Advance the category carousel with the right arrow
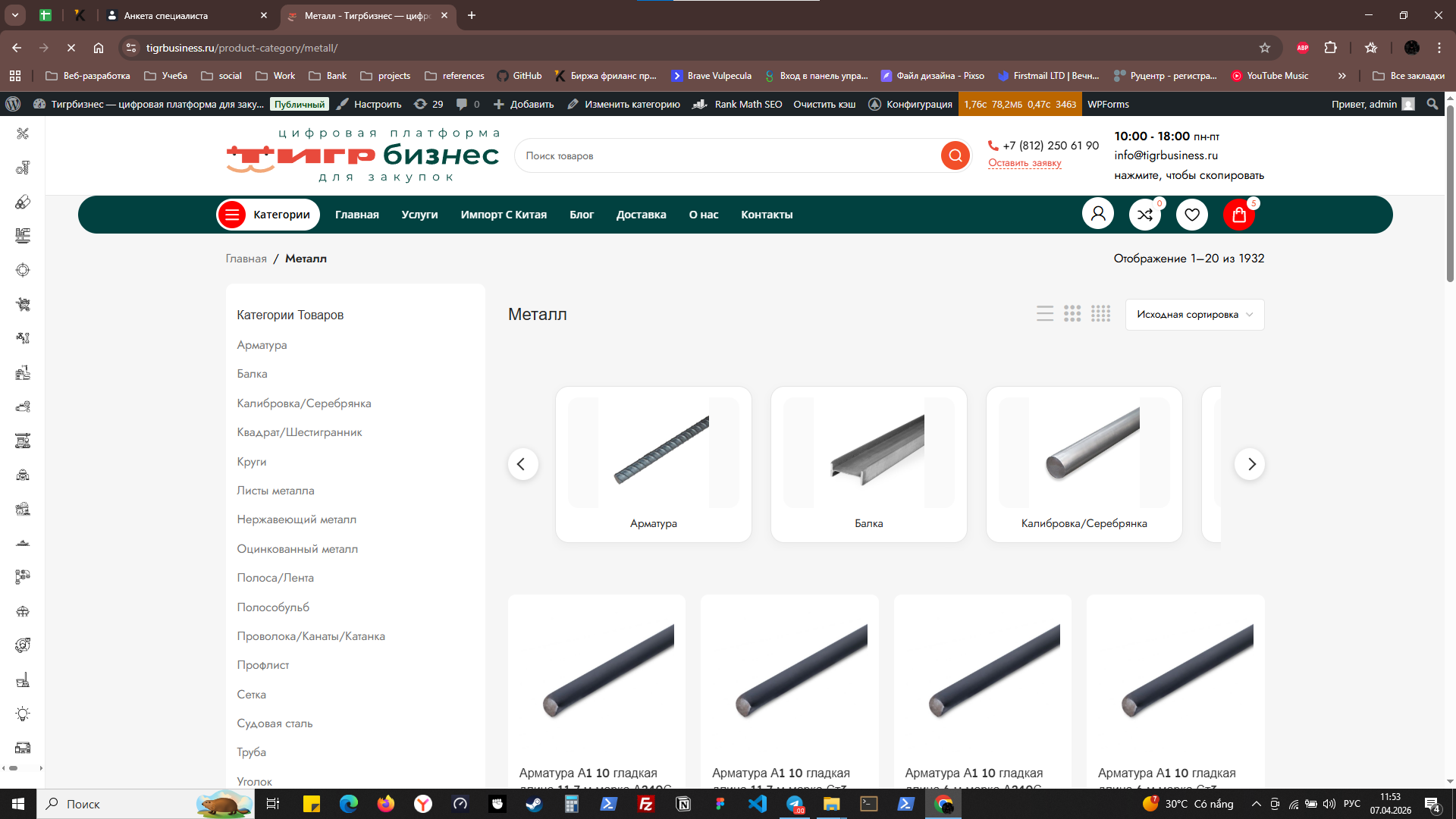The height and width of the screenshot is (819, 1456). click(x=1250, y=464)
